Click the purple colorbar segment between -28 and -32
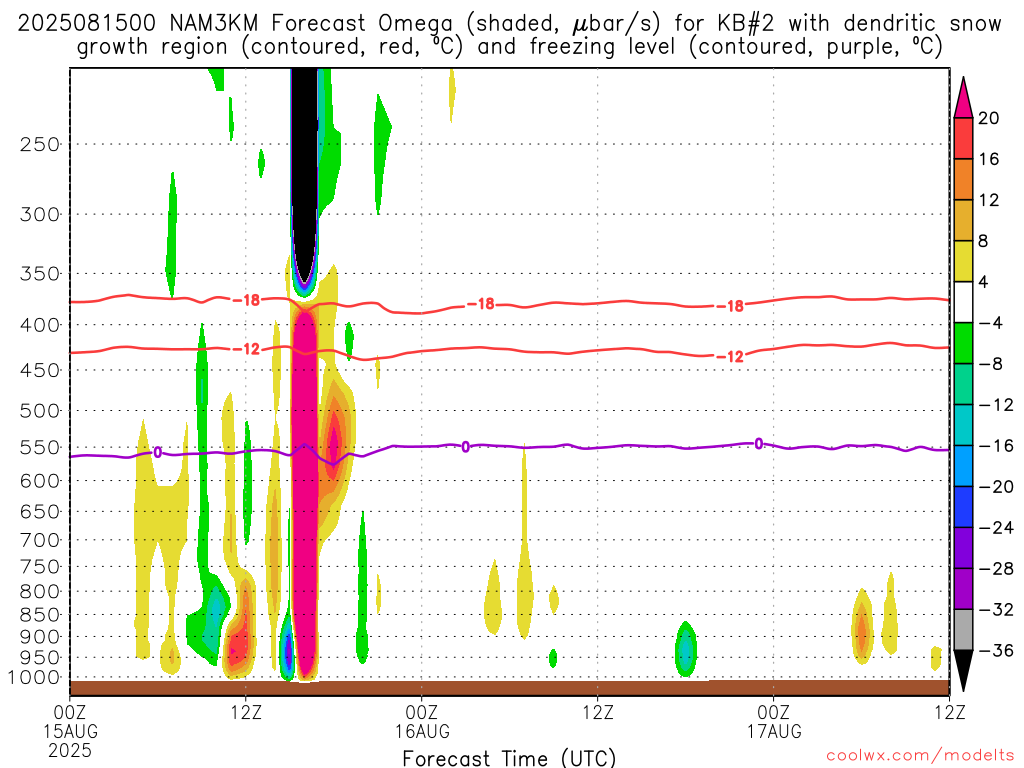The height and width of the screenshot is (768, 1024). point(963,589)
